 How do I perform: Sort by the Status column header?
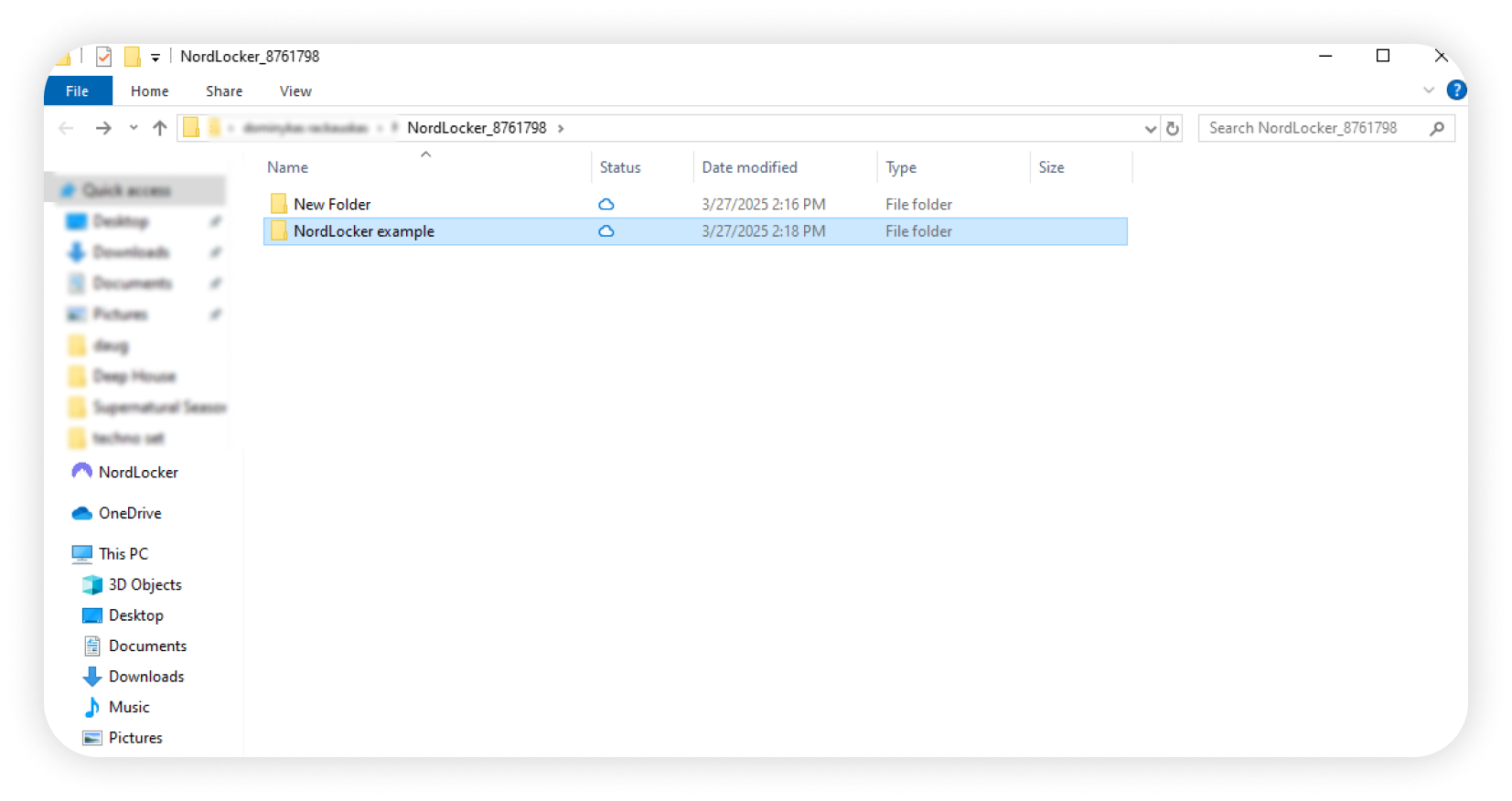[620, 167]
